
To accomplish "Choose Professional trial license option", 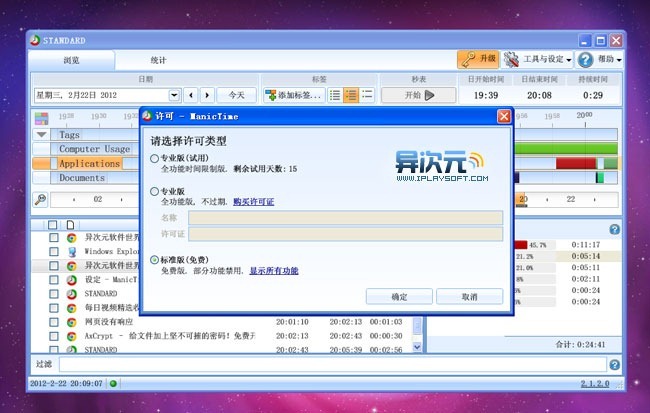I will tap(154, 158).
